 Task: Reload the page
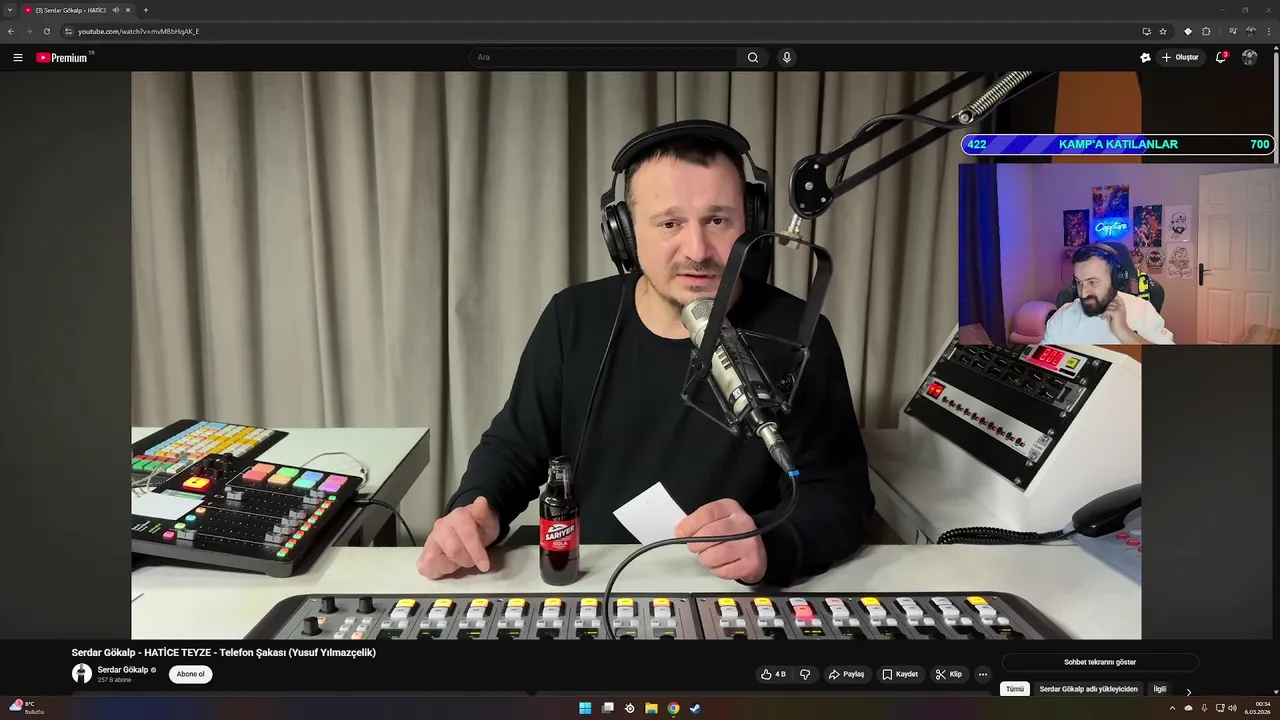coord(46,31)
